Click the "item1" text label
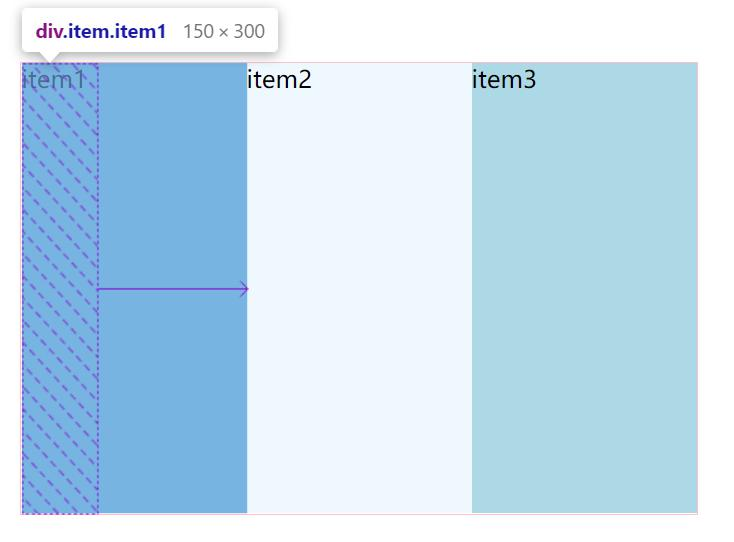 [x=54, y=79]
